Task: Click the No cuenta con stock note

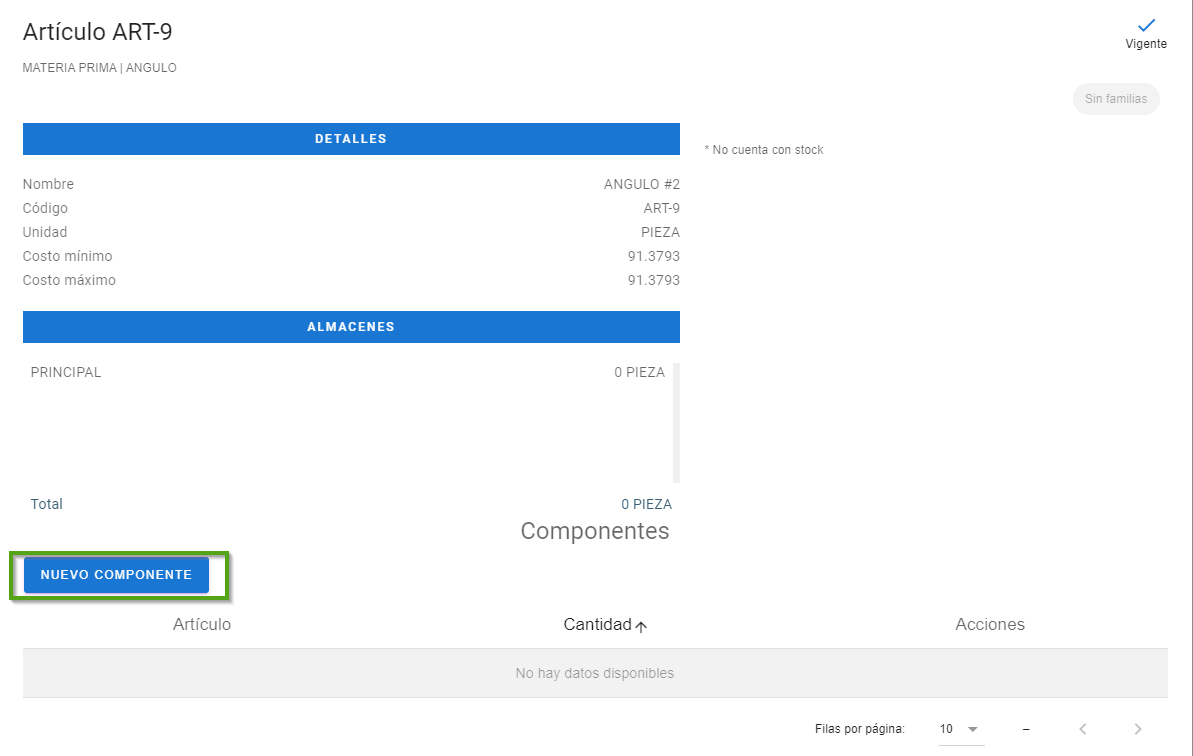Action: tap(764, 150)
